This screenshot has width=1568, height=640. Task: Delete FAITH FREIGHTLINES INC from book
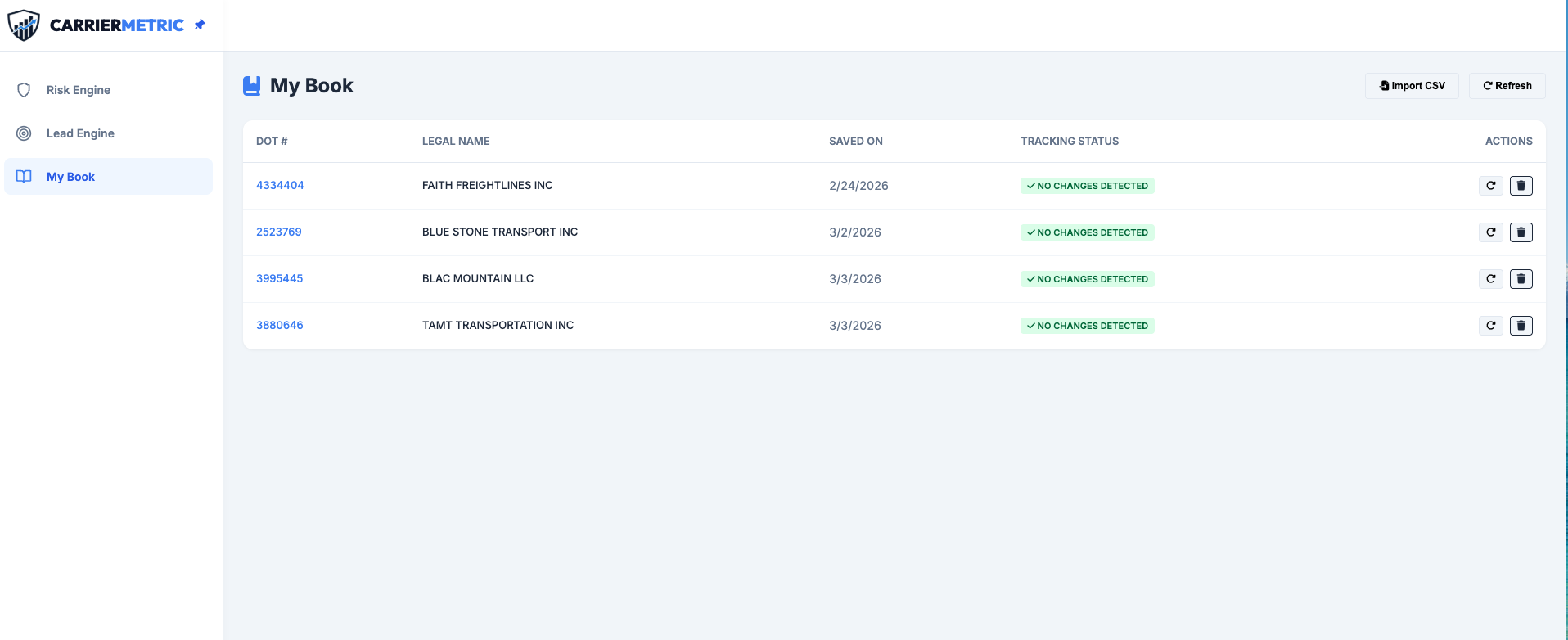[x=1521, y=186]
